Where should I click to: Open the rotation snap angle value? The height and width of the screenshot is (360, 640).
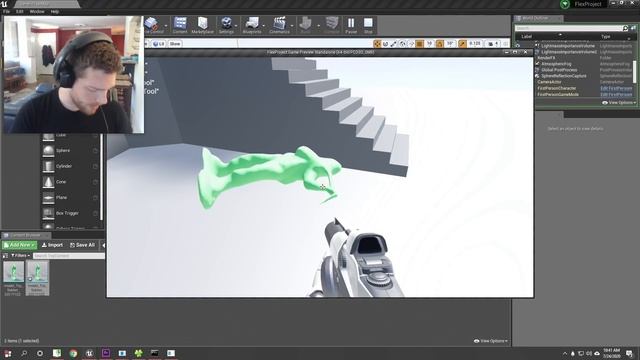pos(450,44)
